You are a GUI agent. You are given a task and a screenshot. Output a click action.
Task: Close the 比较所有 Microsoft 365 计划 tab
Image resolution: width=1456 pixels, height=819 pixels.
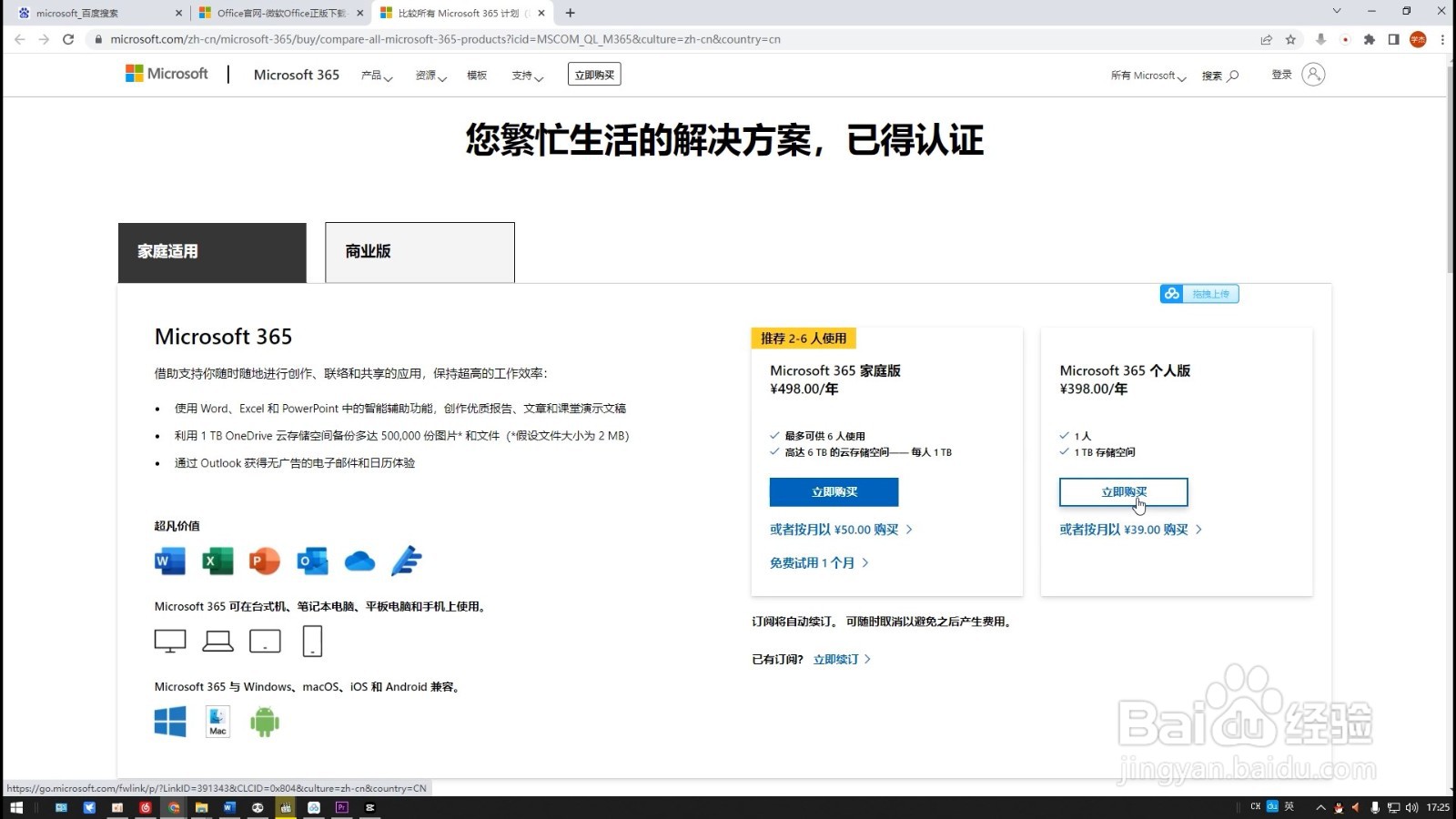point(541,13)
